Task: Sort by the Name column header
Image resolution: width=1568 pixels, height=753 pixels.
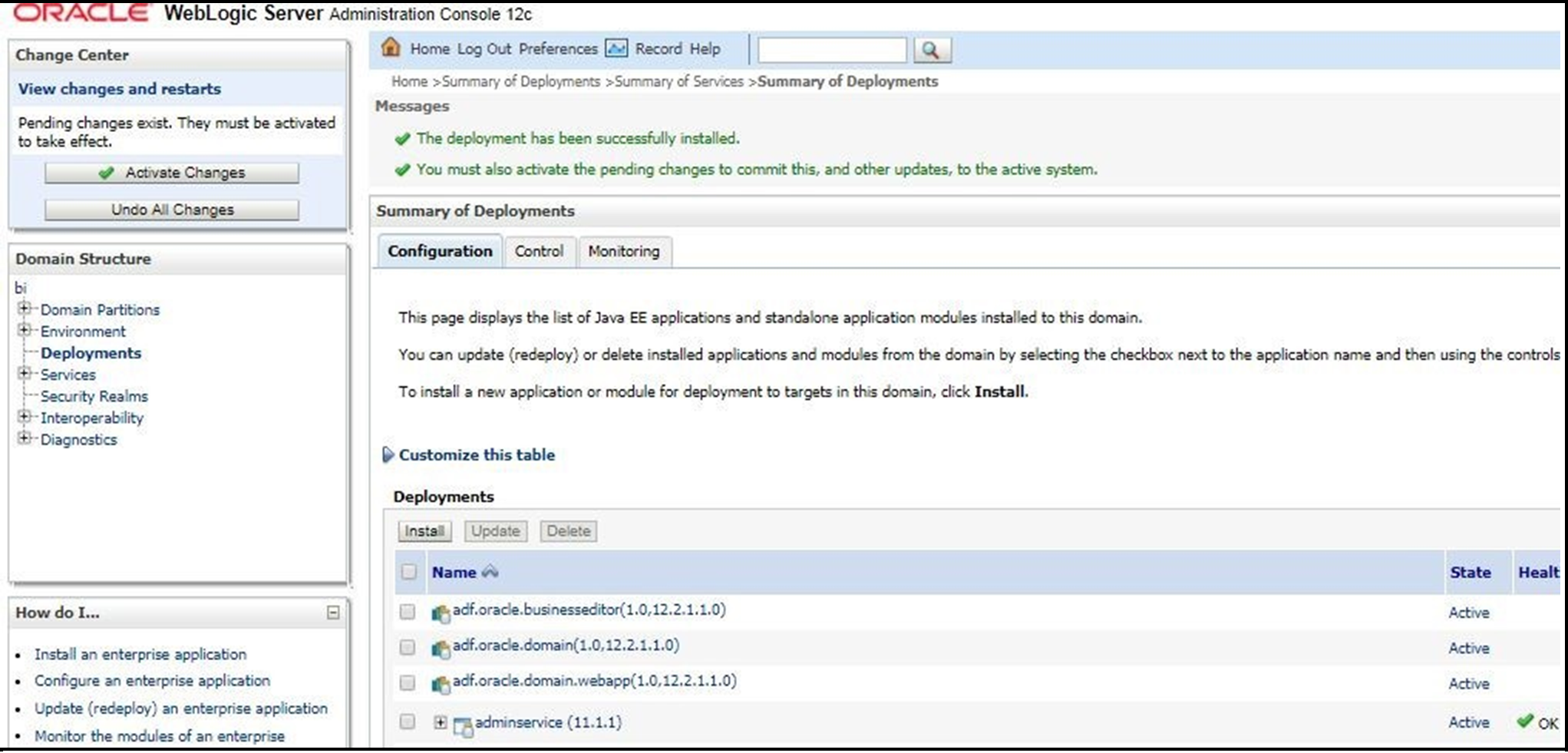Action: (454, 573)
